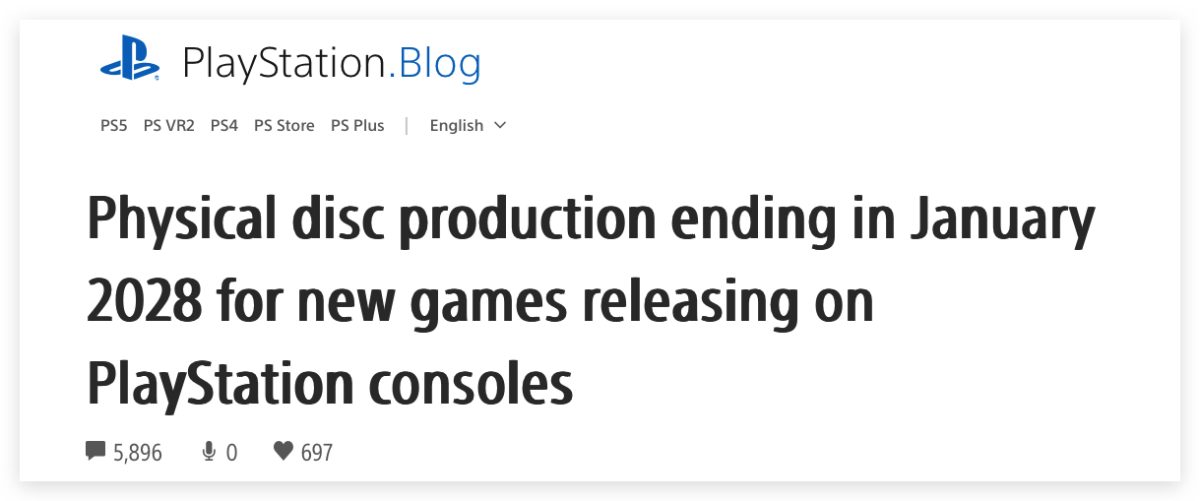Click the 697 likes count
This screenshot has height=501, width=1200.
(317, 453)
